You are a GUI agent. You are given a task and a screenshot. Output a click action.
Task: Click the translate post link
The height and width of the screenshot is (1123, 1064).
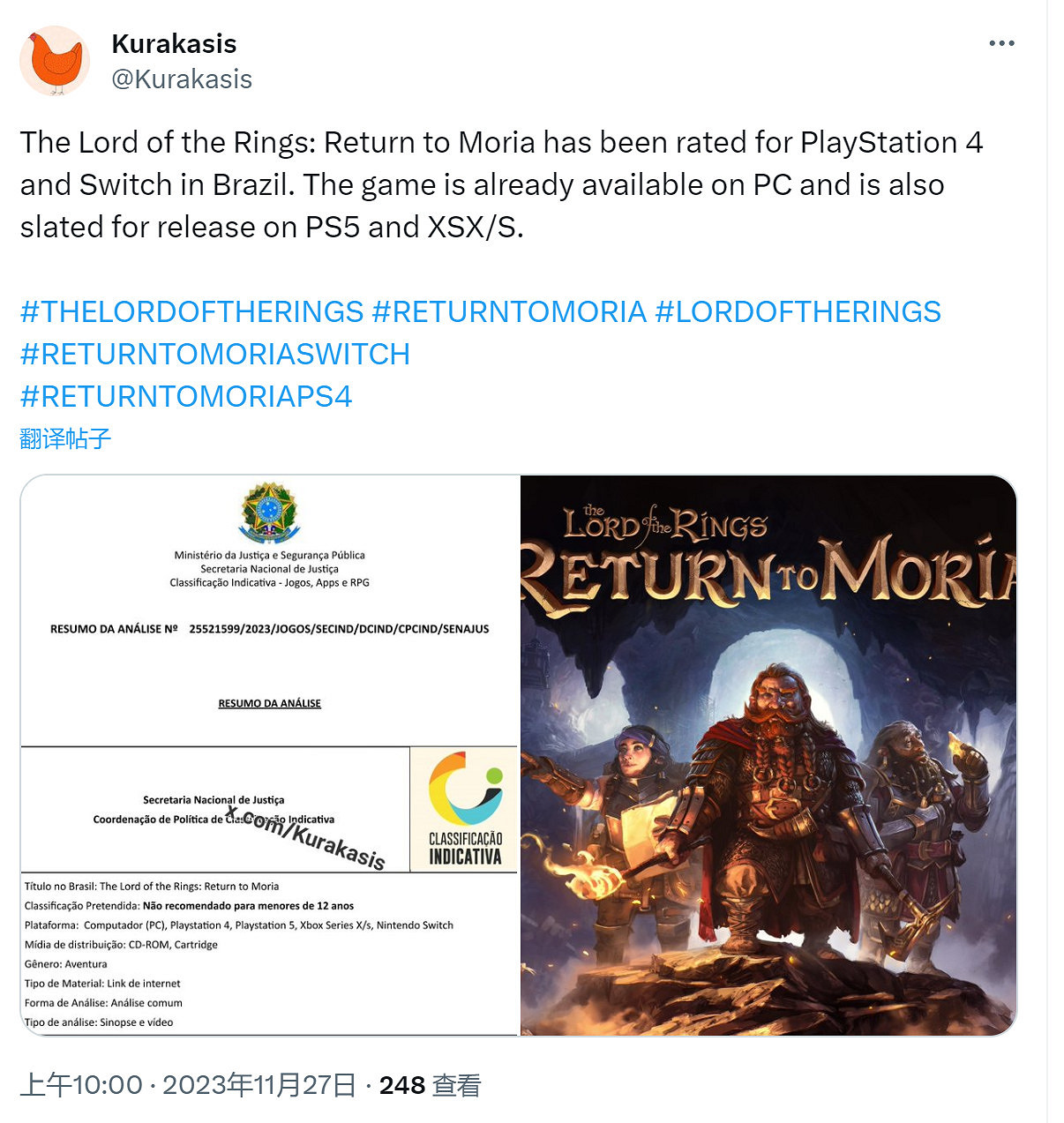pyautogui.click(x=65, y=438)
